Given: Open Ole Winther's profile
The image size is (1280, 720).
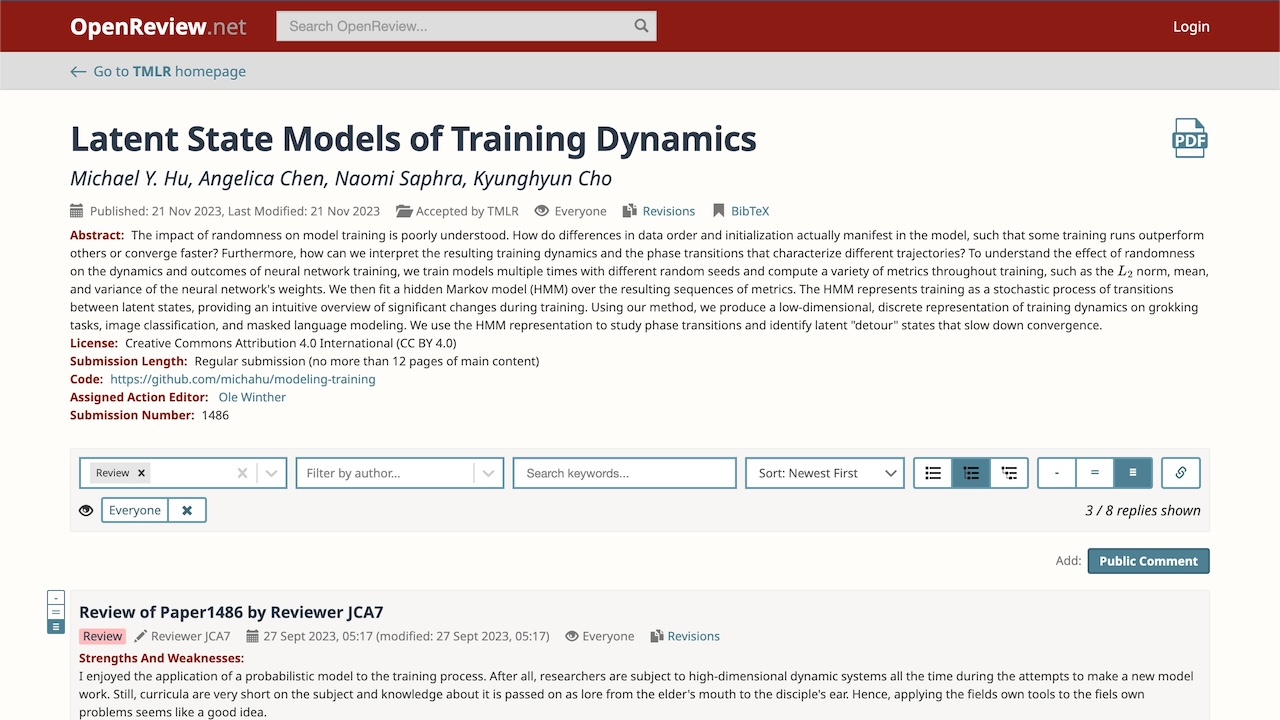Looking at the screenshot, I should pos(252,397).
